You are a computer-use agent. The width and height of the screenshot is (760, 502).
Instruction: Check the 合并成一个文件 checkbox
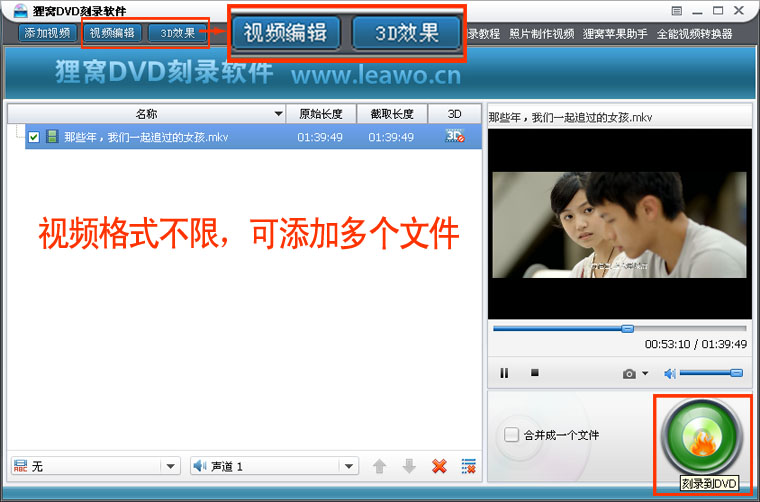(x=511, y=435)
